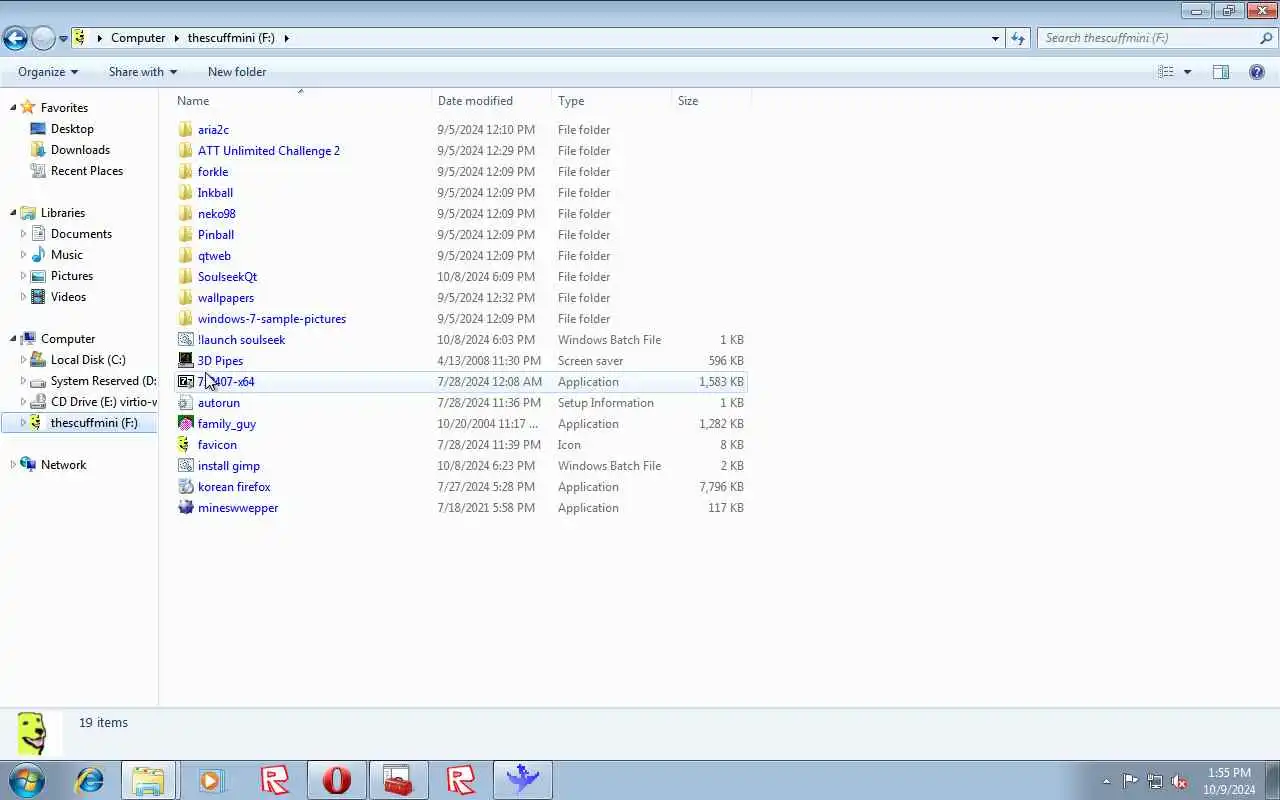The image size is (1280, 800).
Task: Open recent pages dropdown next to Forward
Action: click(63, 39)
